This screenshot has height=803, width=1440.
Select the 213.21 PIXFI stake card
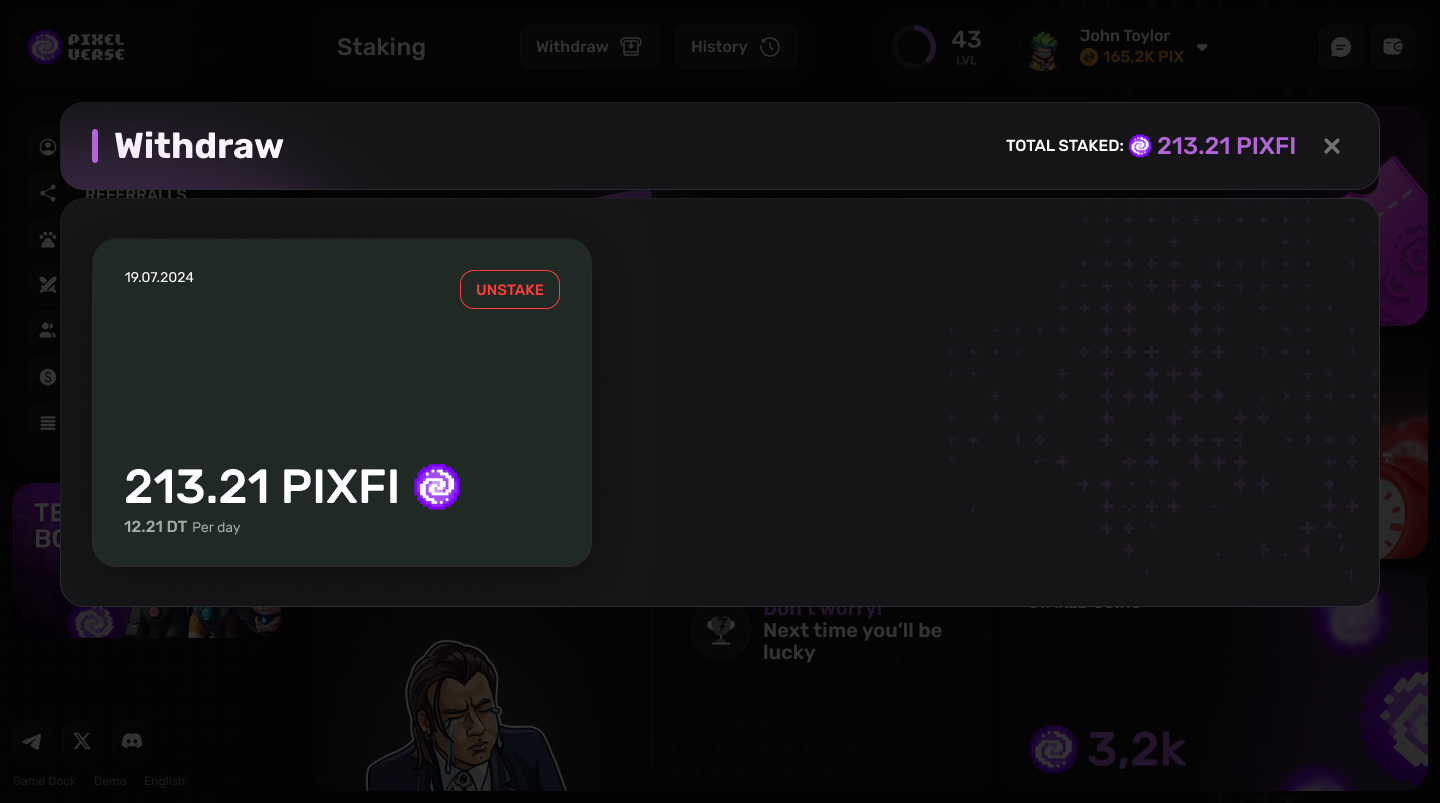342,403
